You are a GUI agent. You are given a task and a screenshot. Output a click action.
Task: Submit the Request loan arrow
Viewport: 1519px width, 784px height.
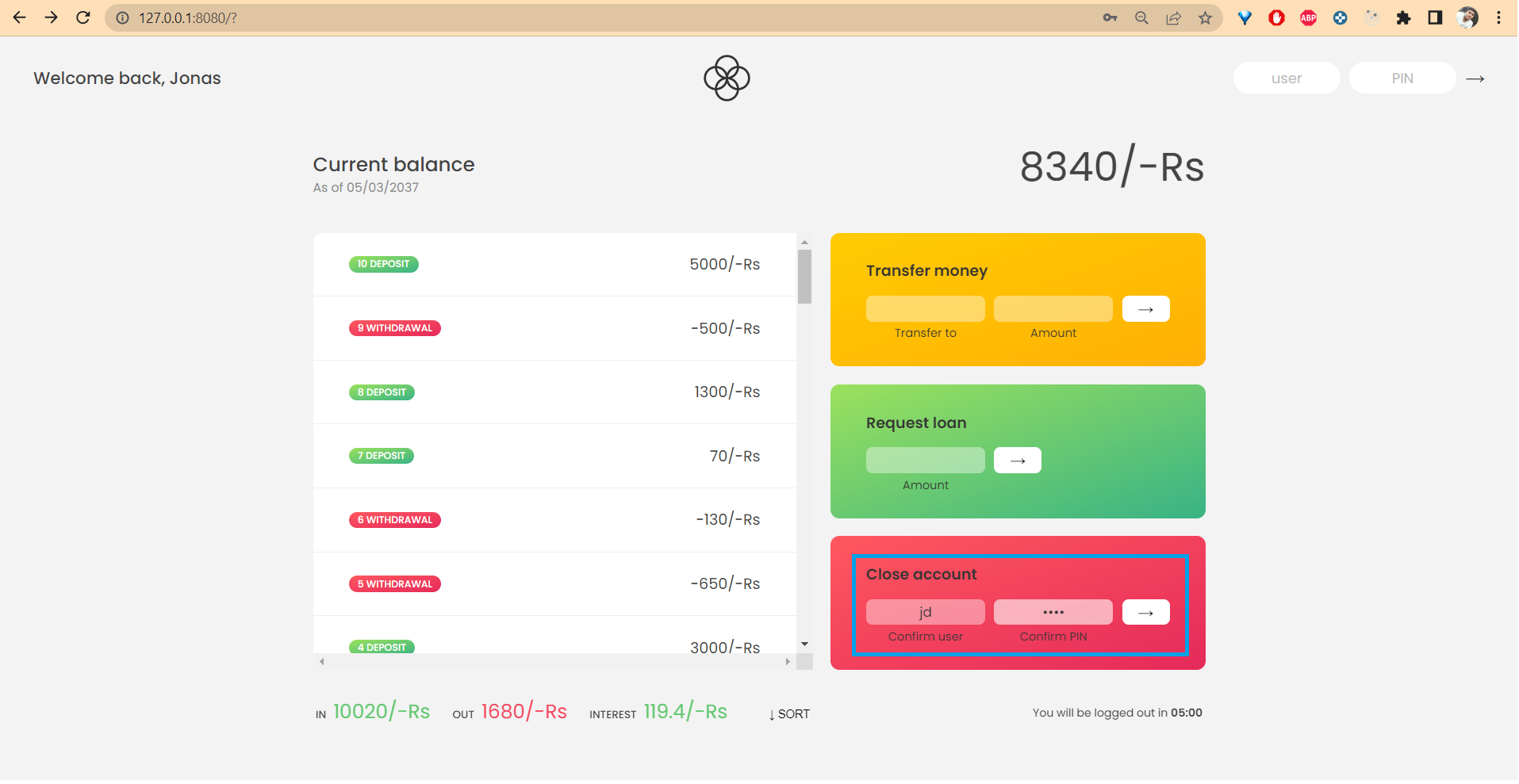(1018, 460)
